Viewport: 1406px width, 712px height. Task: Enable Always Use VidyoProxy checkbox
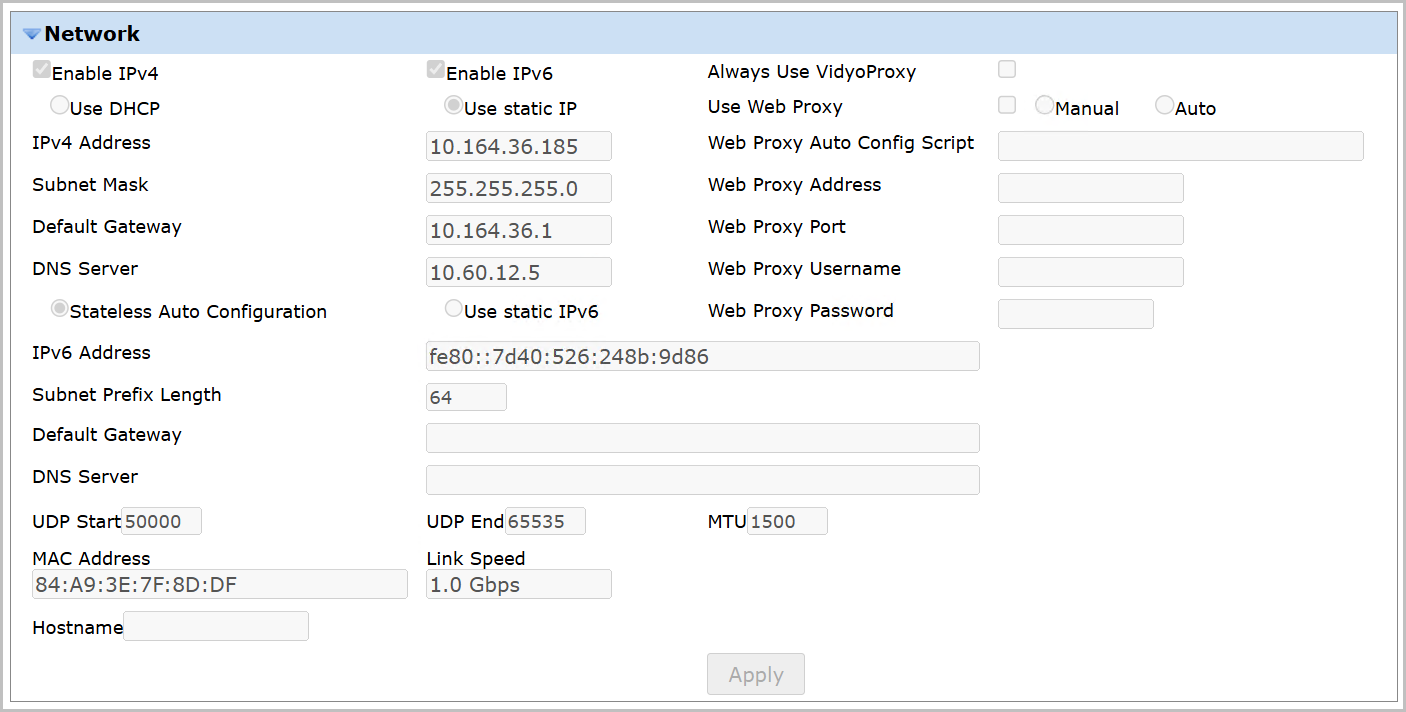tap(1007, 69)
